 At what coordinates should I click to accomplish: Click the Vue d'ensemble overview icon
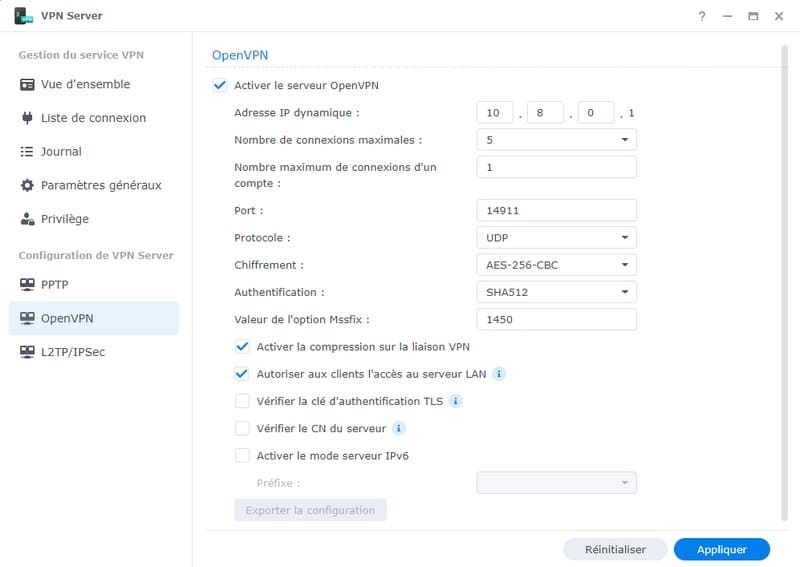pyautogui.click(x=28, y=85)
